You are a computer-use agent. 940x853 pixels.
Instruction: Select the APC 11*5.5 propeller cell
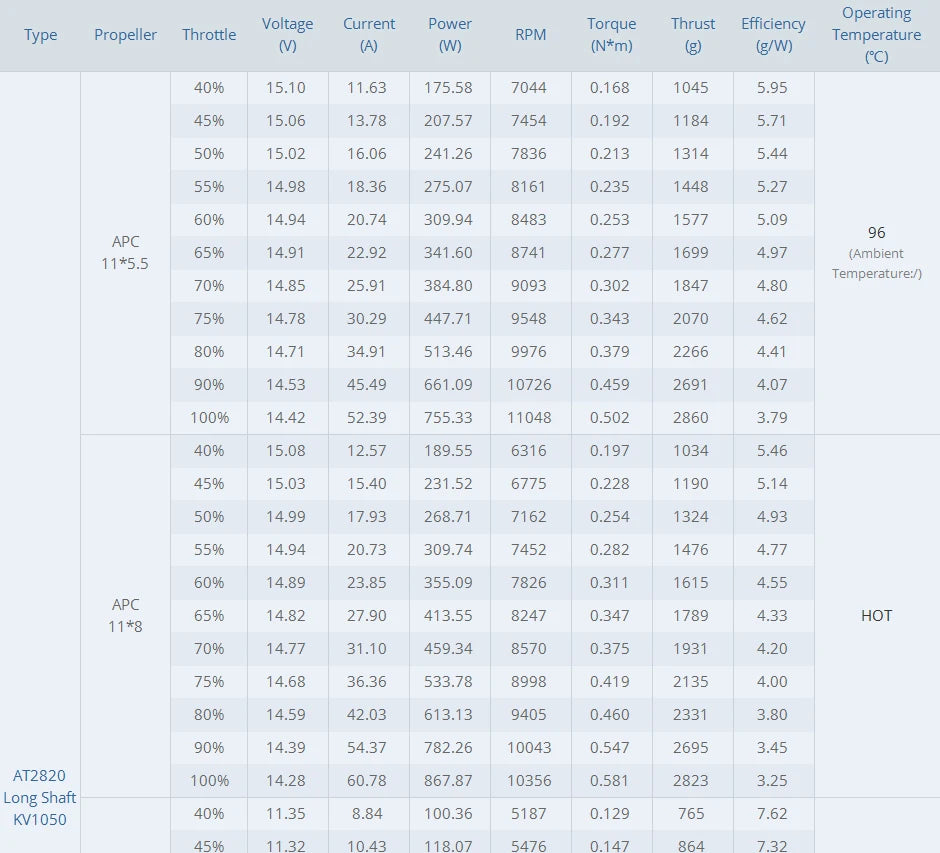126,253
